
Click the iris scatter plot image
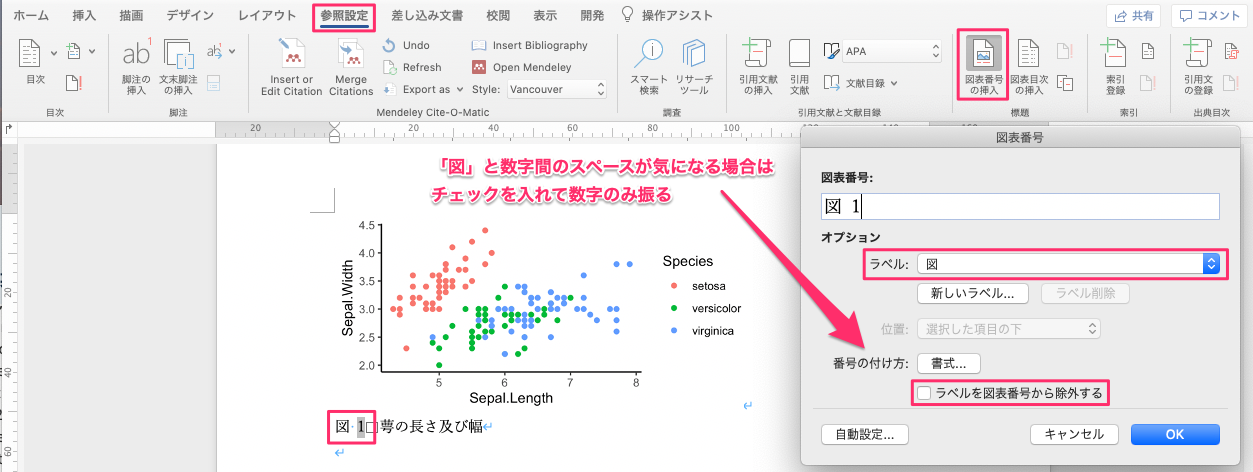[540, 311]
